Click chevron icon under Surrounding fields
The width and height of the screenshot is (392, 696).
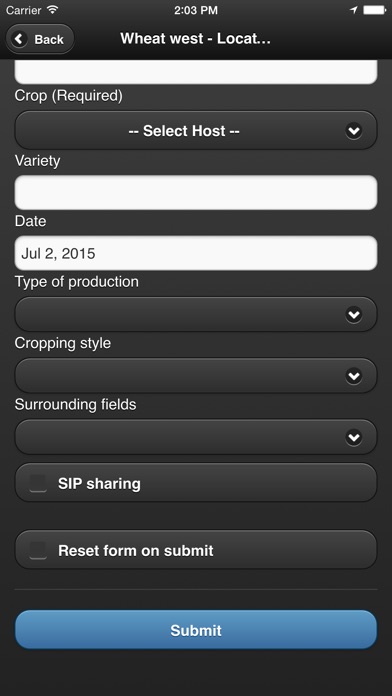tap(354, 437)
